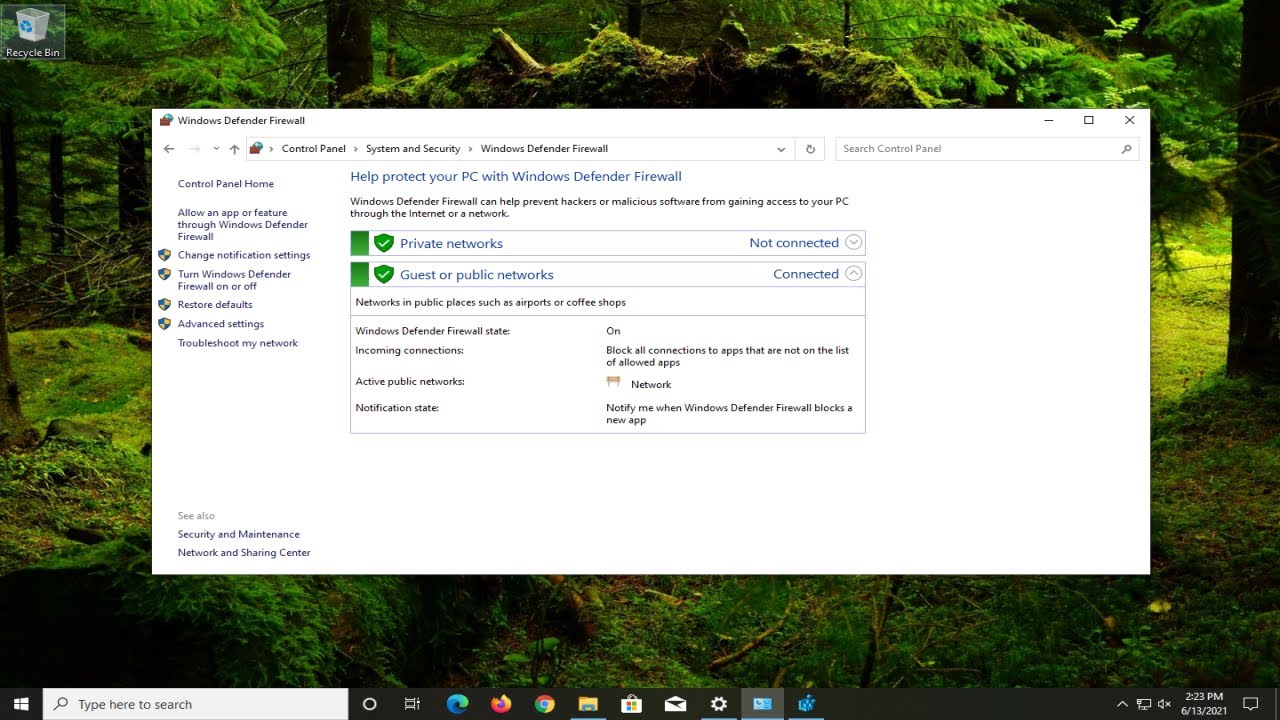Launch Google Chrome from taskbar
1280x720 pixels.
[544, 704]
